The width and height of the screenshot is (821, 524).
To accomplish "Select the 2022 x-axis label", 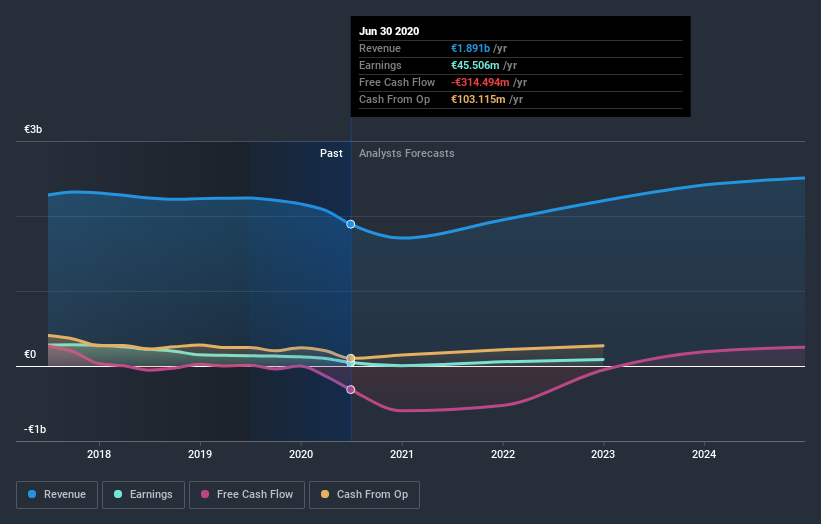I will 503,454.
